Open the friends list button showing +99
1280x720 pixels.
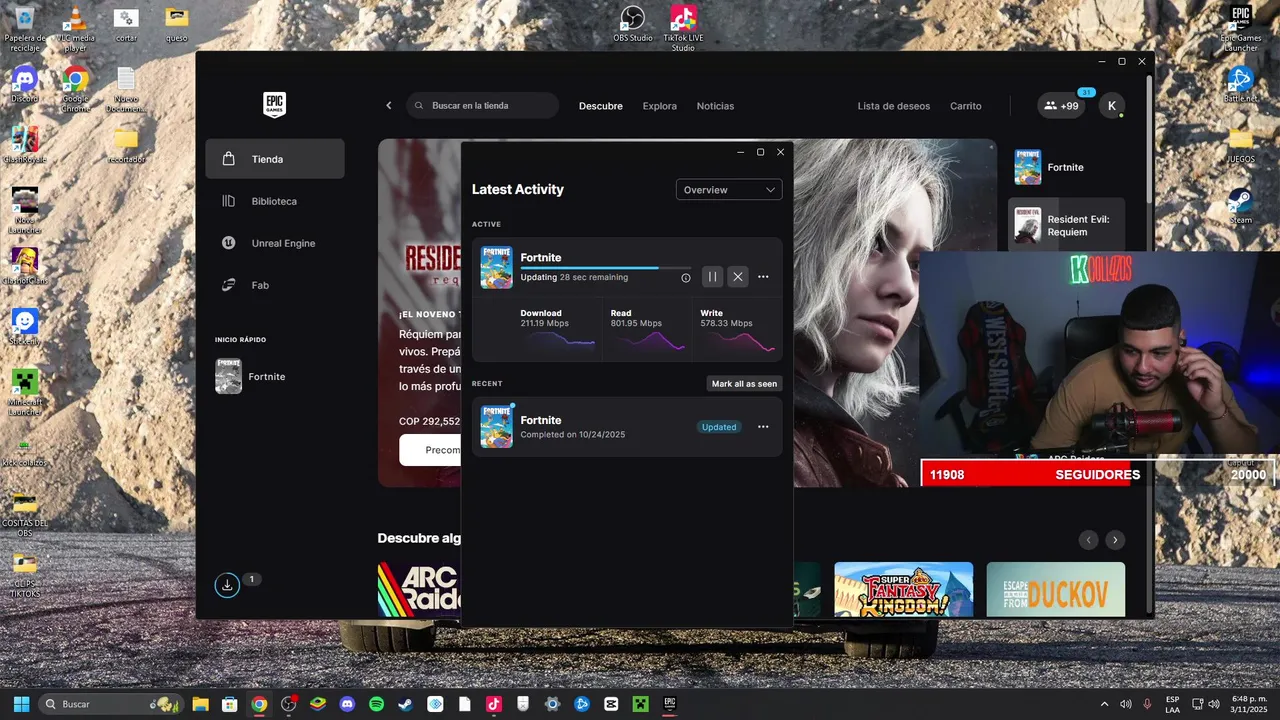1061,106
